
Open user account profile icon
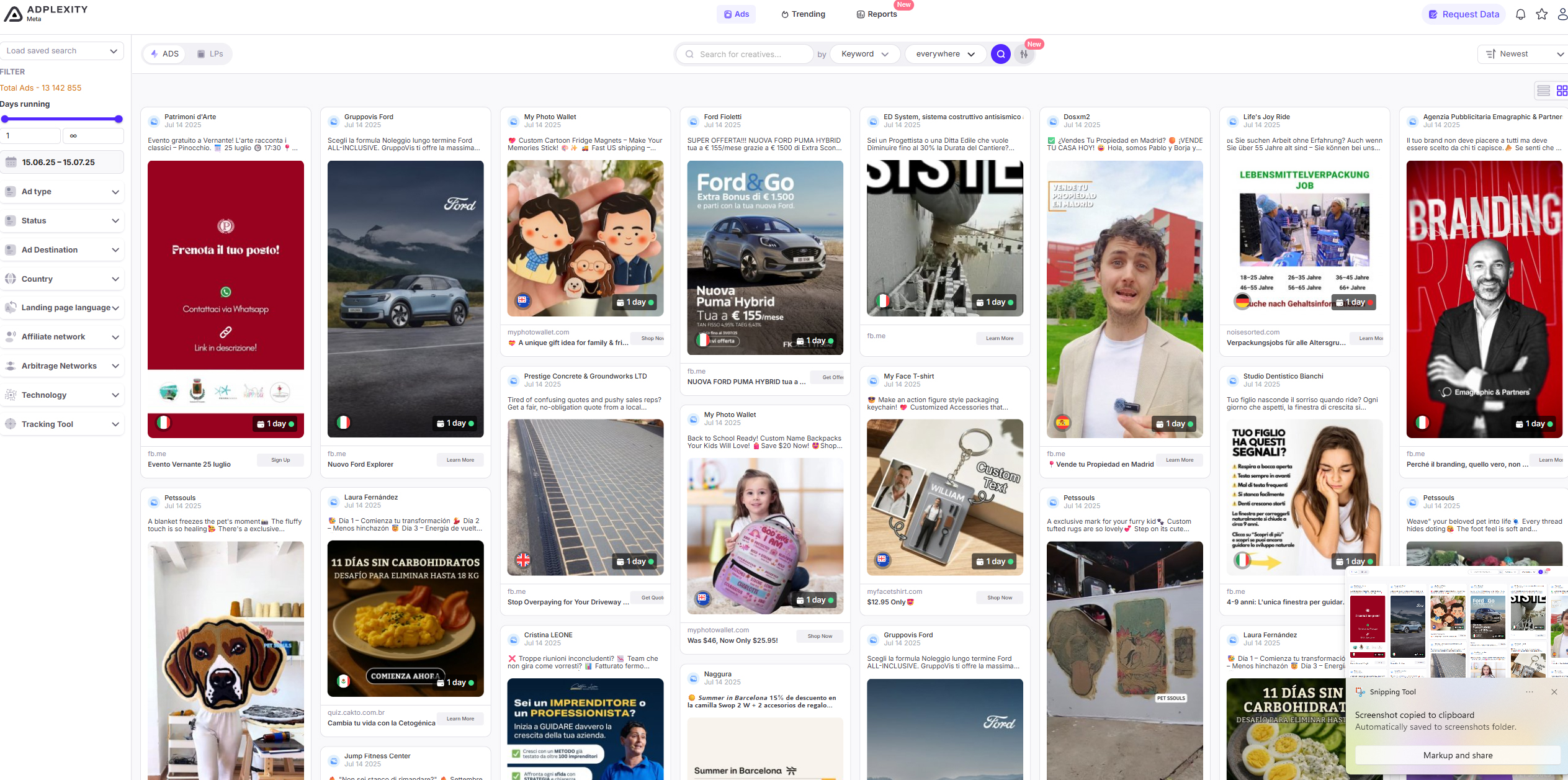point(1562,14)
